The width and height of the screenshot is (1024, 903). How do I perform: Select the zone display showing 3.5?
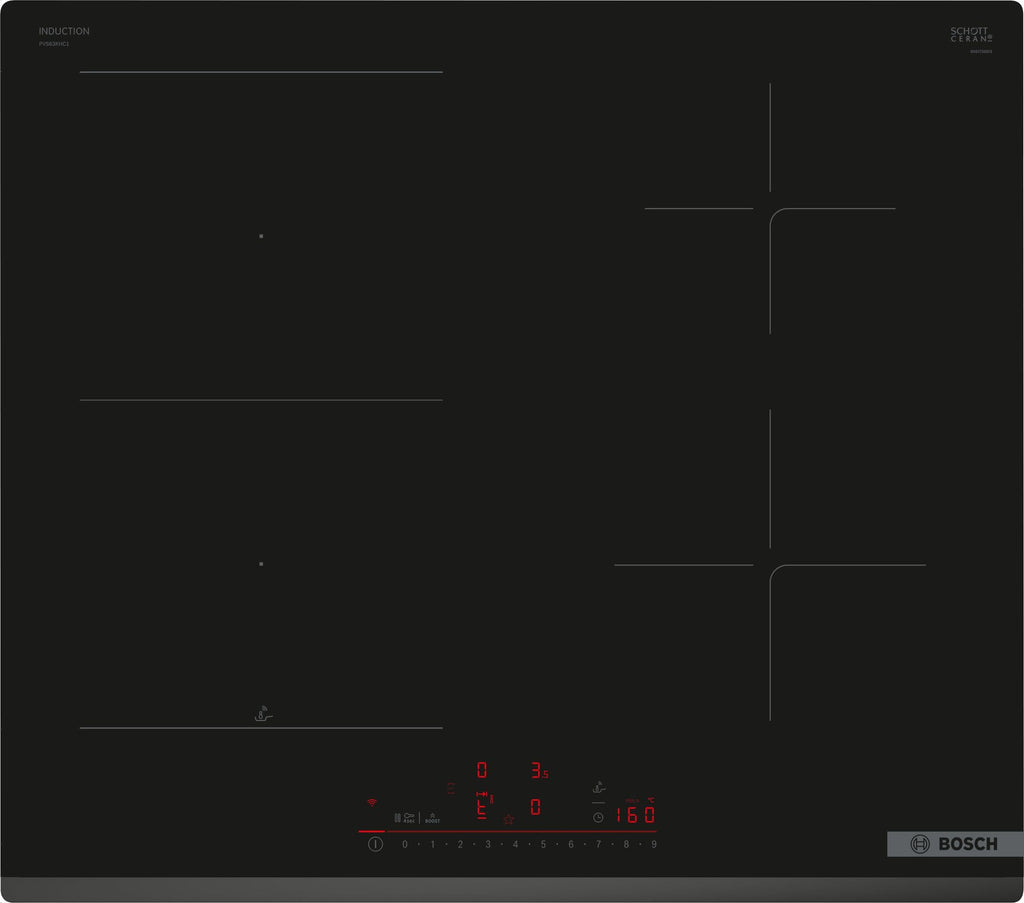tap(539, 770)
